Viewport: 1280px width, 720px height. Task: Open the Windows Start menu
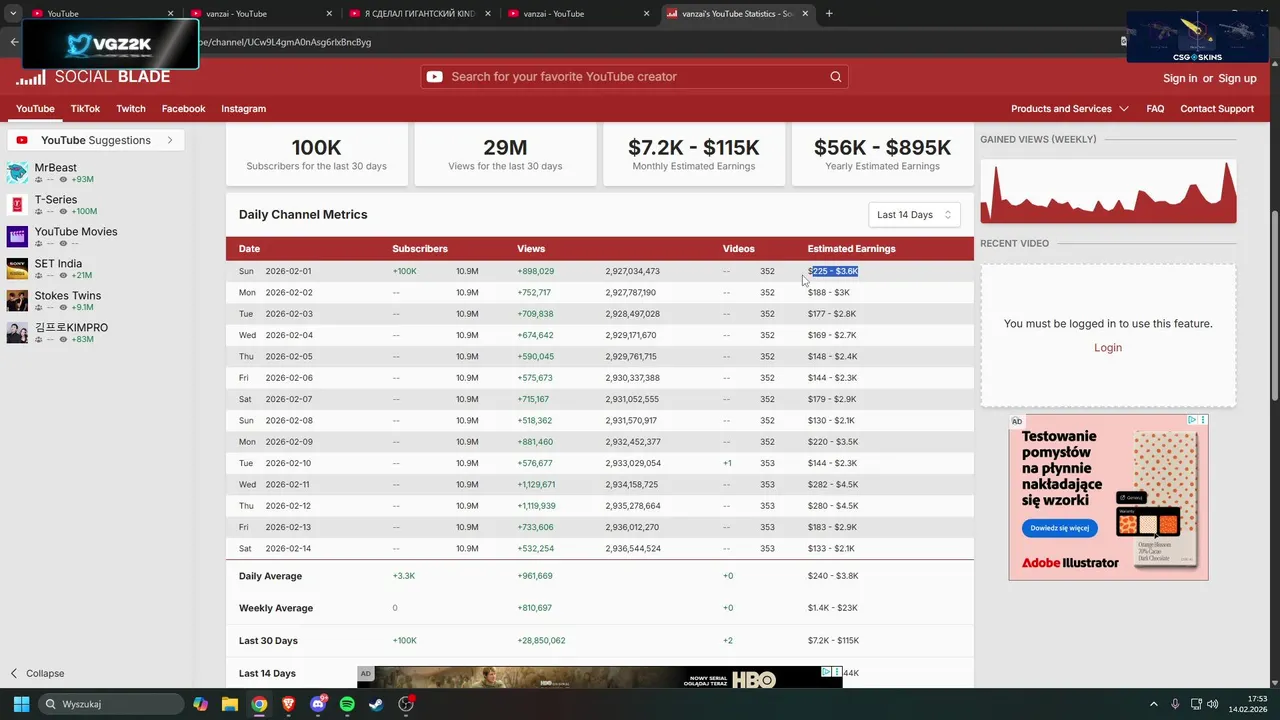20,704
